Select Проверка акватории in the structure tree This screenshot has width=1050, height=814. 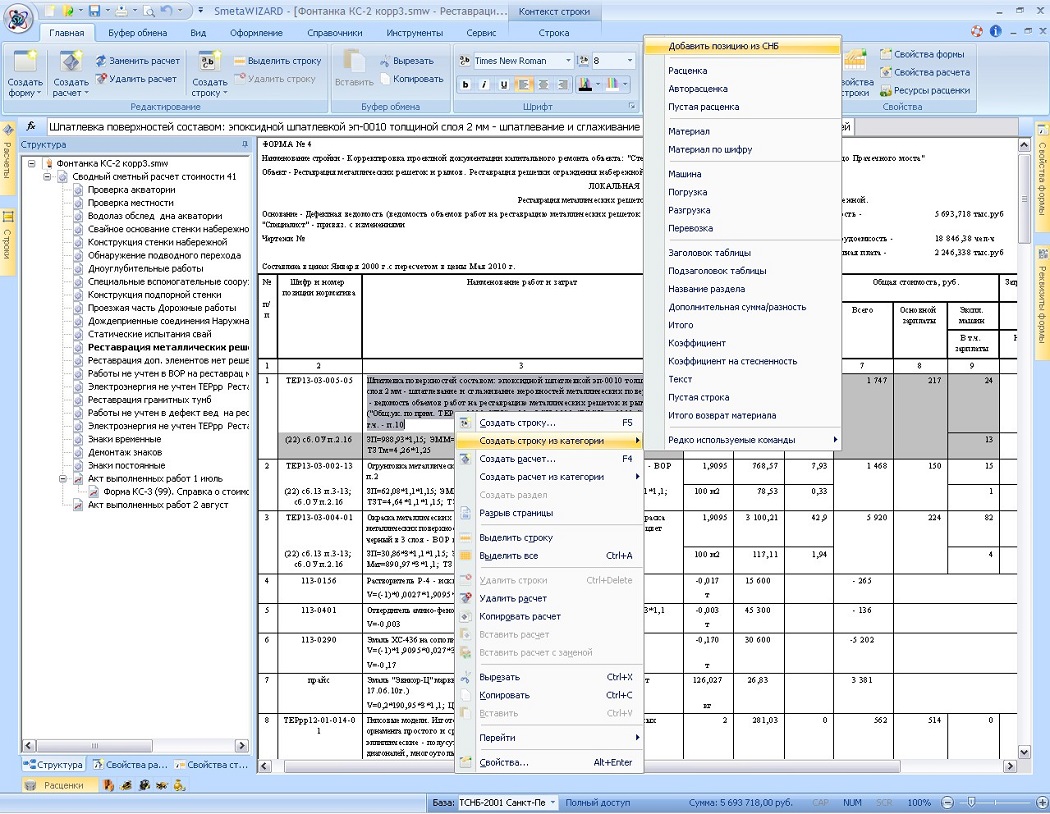131,190
